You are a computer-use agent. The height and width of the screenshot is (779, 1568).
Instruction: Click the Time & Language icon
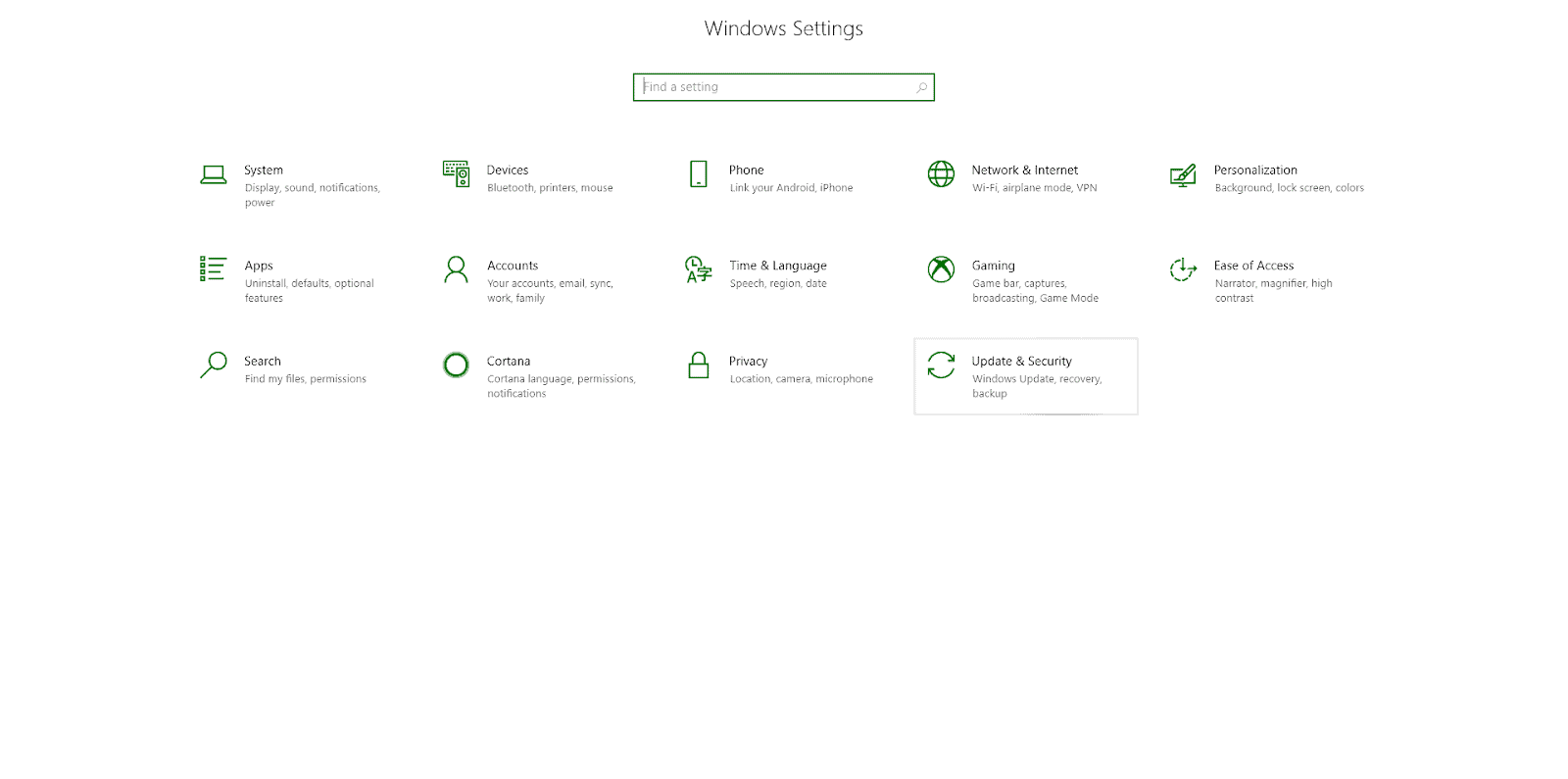[x=699, y=269]
